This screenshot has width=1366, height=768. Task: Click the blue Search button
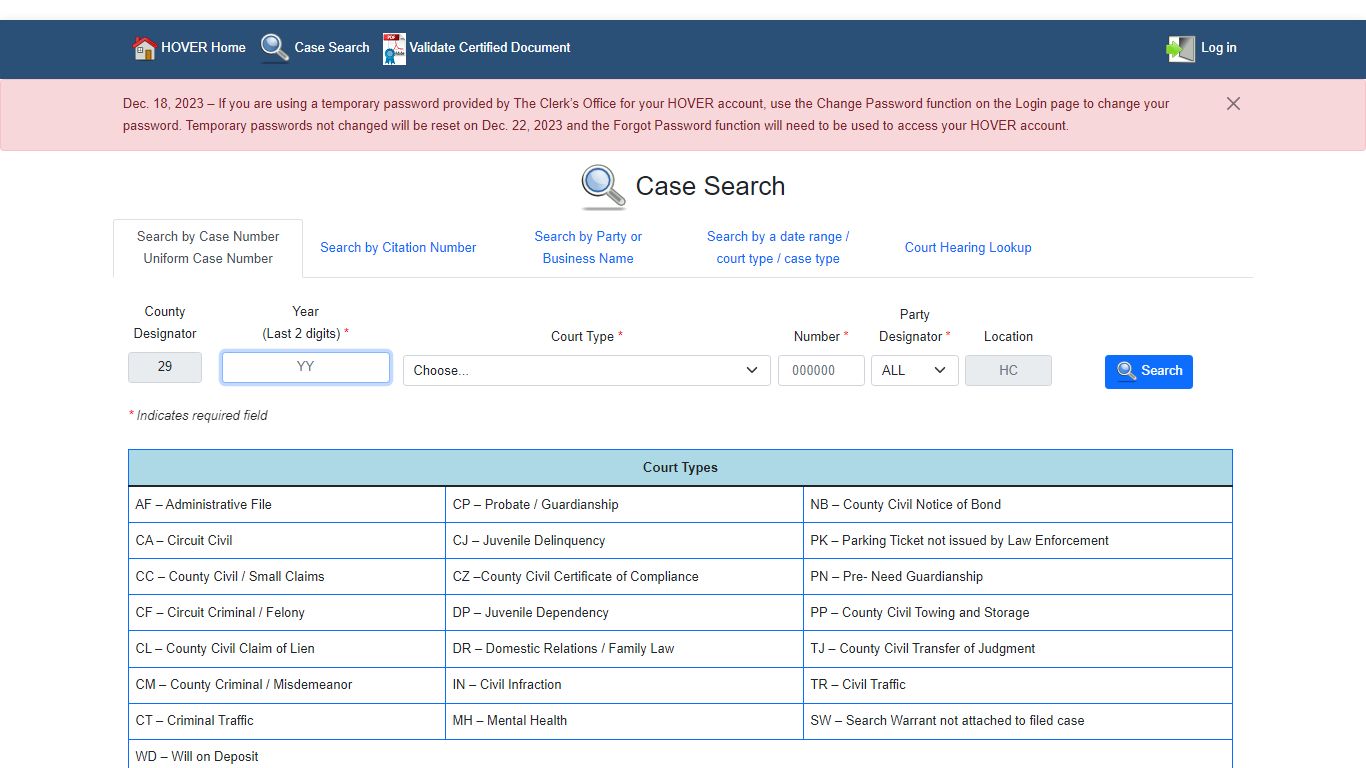point(1149,372)
